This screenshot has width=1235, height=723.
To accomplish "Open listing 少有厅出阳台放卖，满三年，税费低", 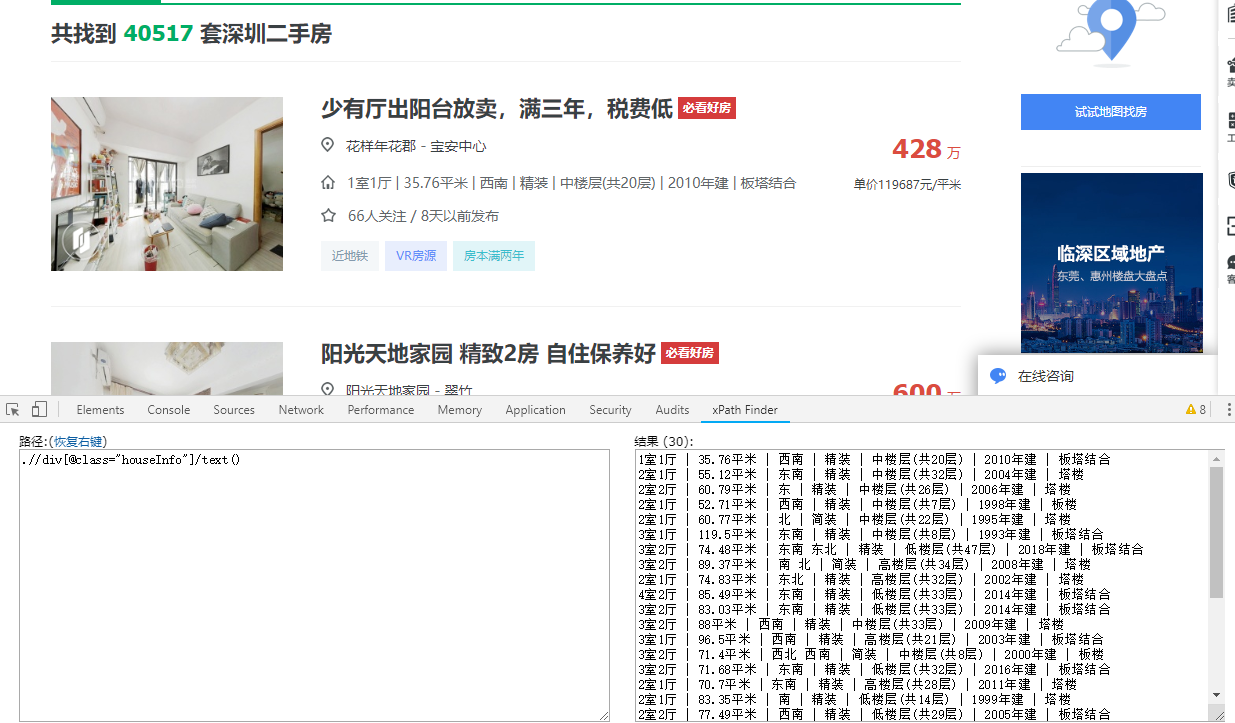I will point(497,109).
